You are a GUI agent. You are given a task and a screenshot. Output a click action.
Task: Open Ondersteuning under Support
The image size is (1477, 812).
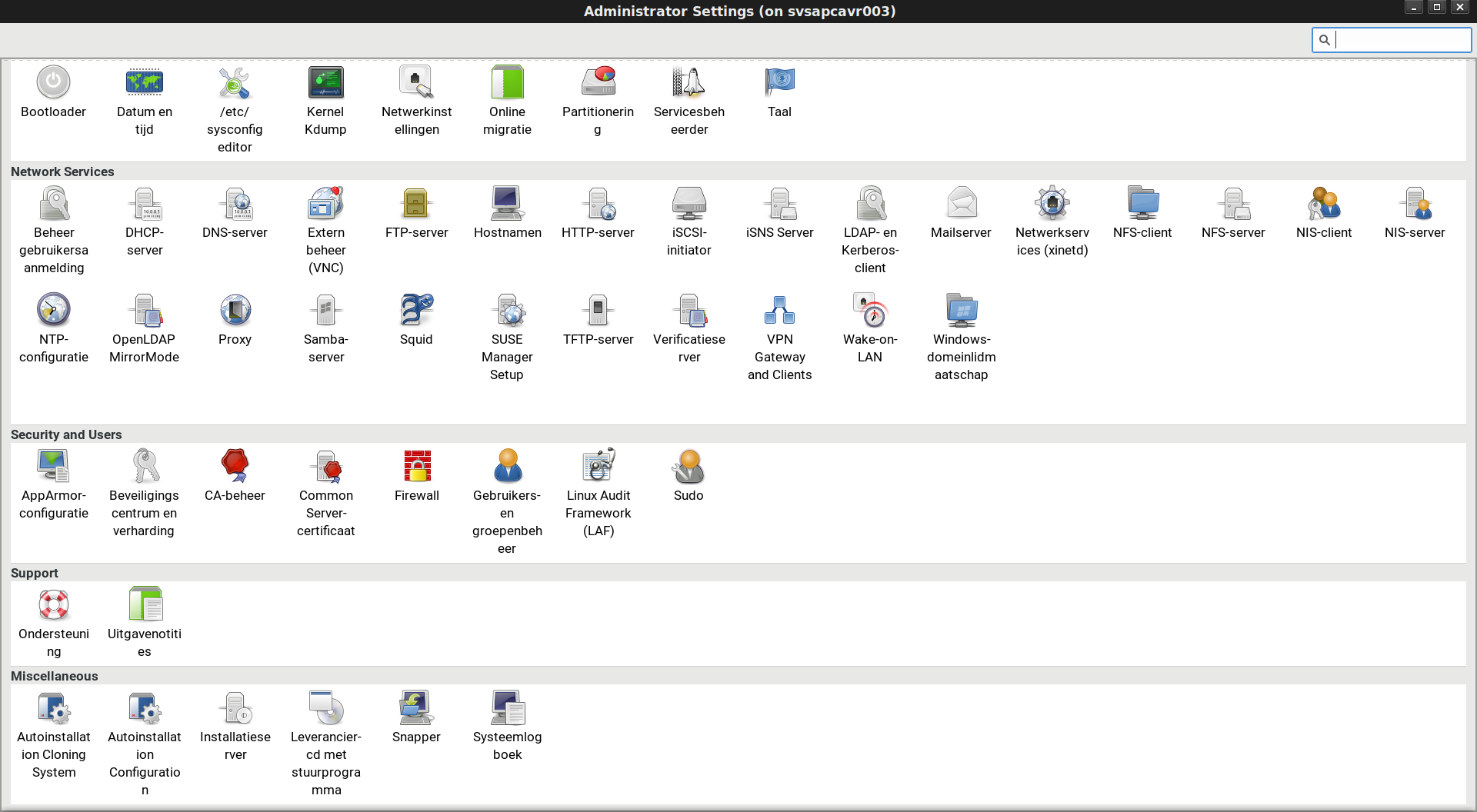[53, 605]
